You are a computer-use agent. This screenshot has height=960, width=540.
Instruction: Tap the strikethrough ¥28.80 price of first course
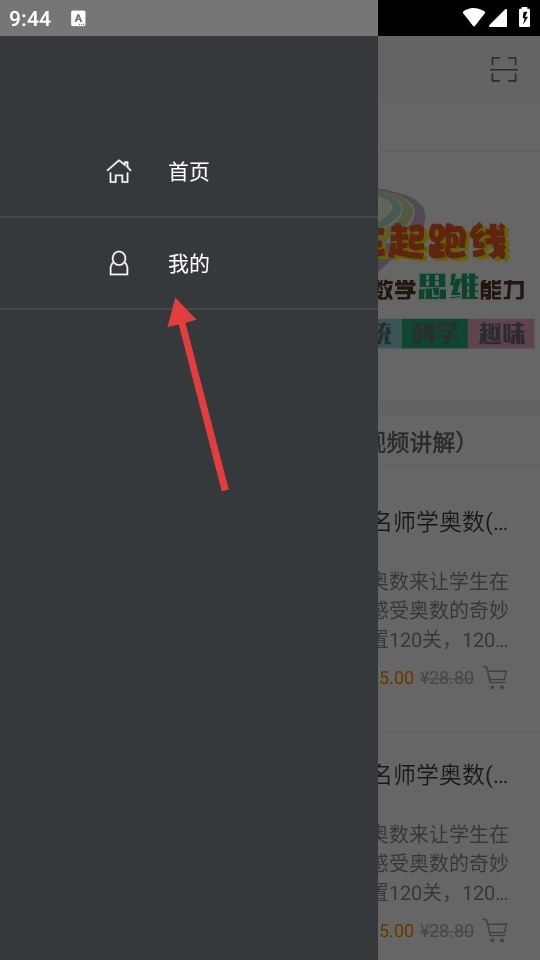(x=446, y=678)
